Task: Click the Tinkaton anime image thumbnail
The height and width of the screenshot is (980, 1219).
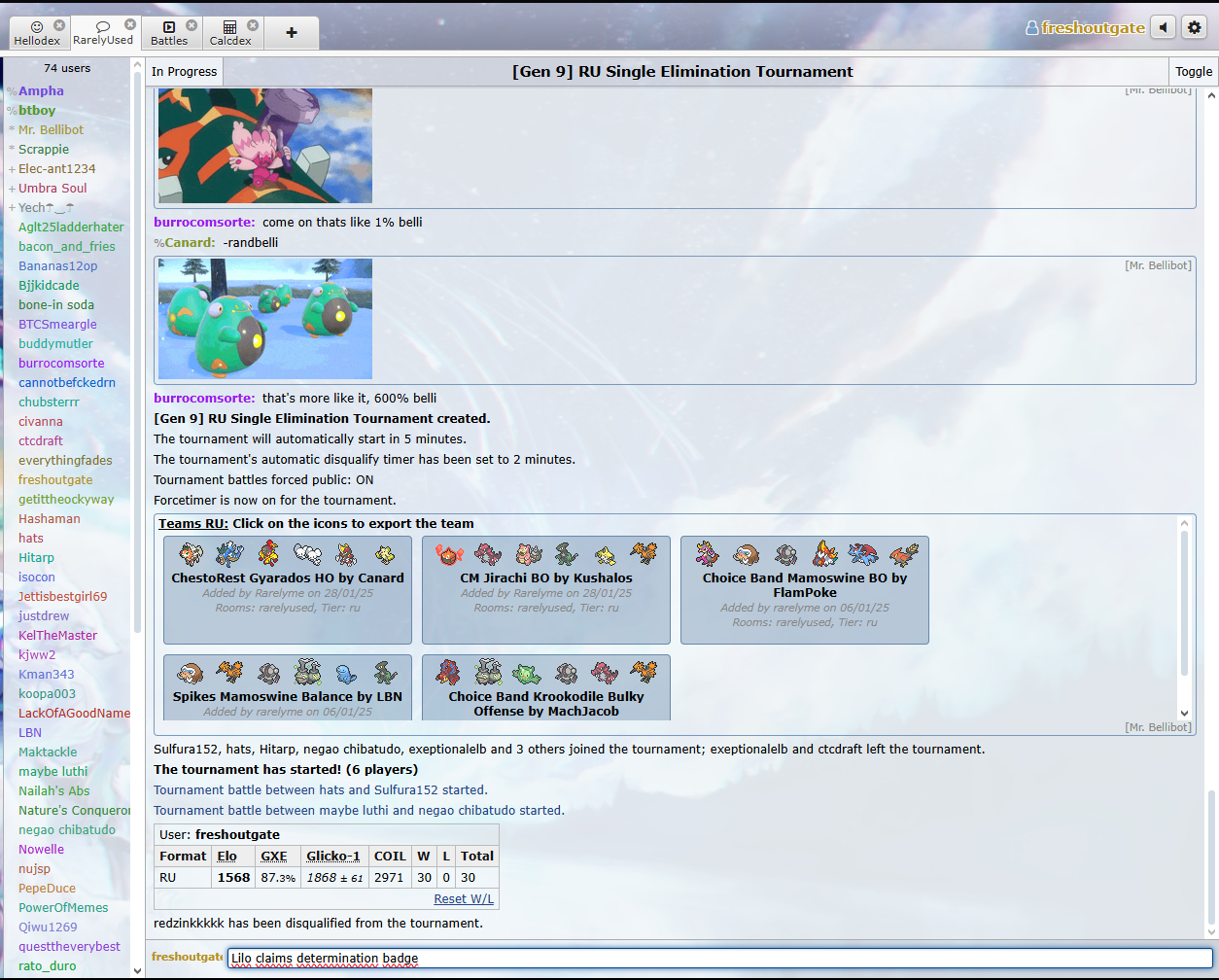Action: pyautogui.click(x=265, y=146)
